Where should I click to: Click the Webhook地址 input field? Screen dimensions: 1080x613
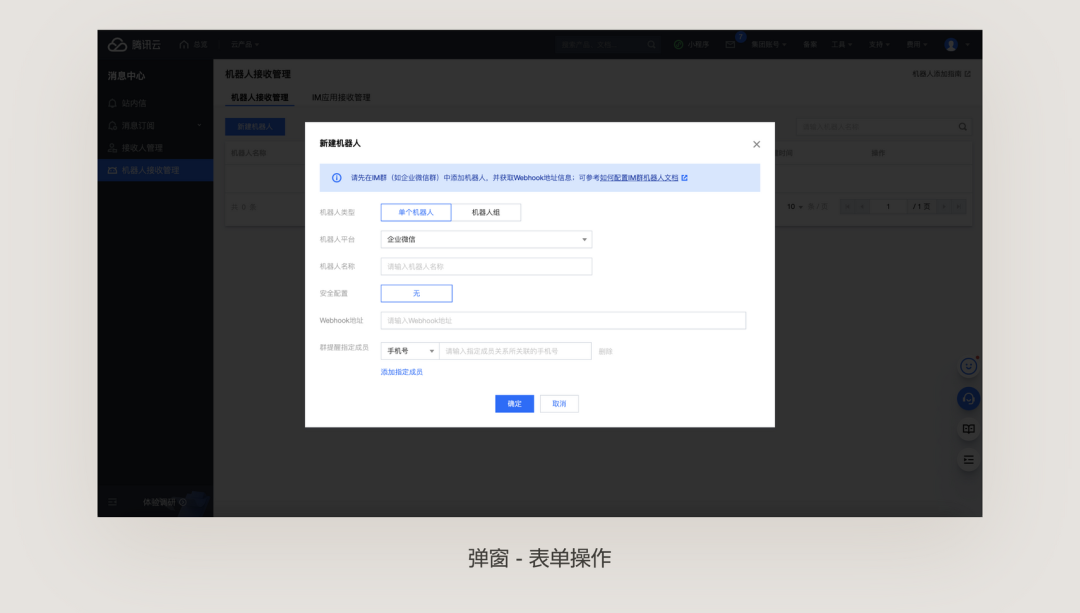coord(563,320)
